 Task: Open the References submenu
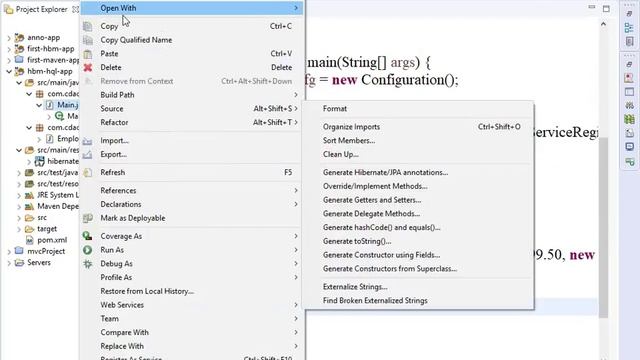pyautogui.click(x=192, y=191)
